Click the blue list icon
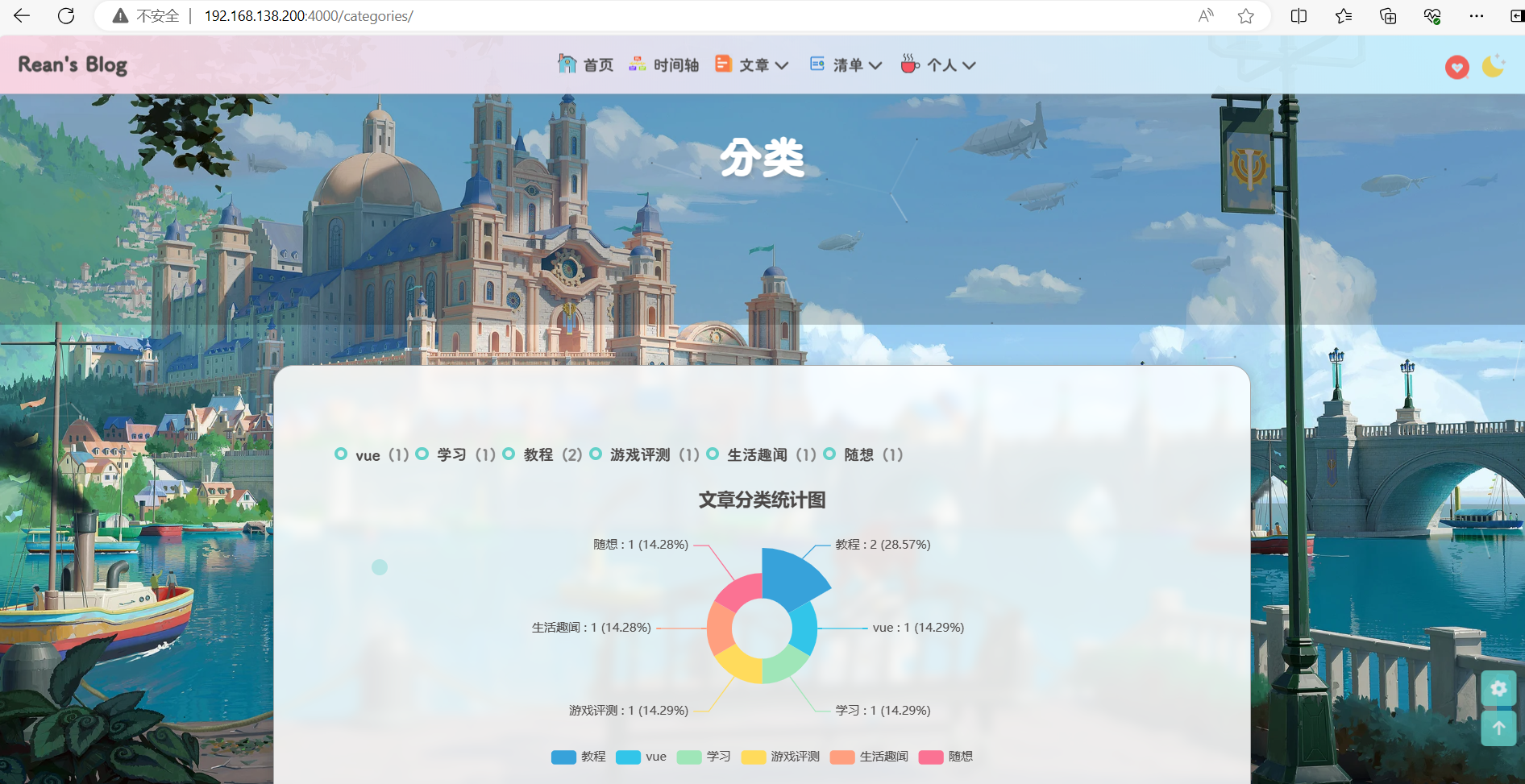This screenshot has height=784, width=1525. pyautogui.click(x=817, y=64)
